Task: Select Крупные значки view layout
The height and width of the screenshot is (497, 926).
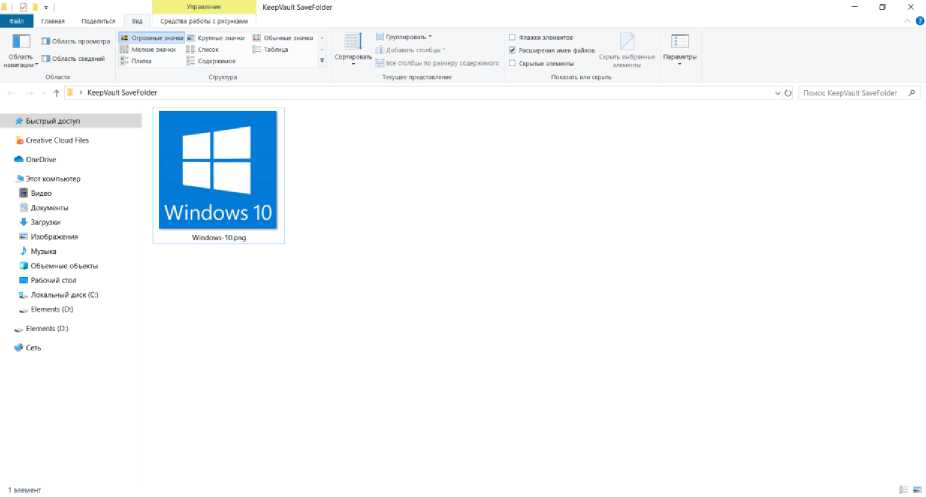Action: point(216,38)
